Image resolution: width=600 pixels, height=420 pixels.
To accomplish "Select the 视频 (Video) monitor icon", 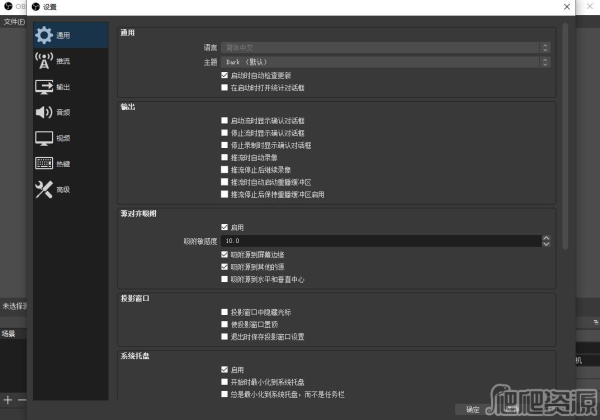I will [x=44, y=138].
